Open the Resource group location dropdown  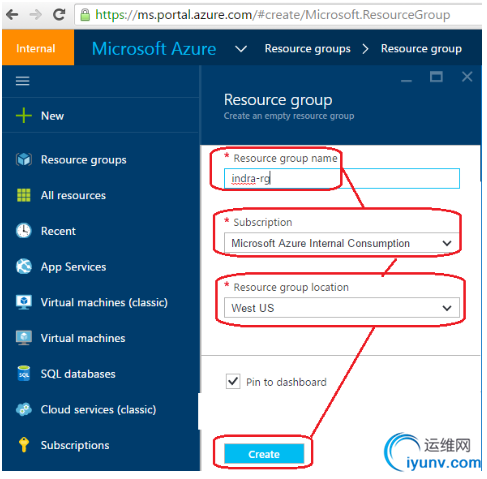(342, 308)
